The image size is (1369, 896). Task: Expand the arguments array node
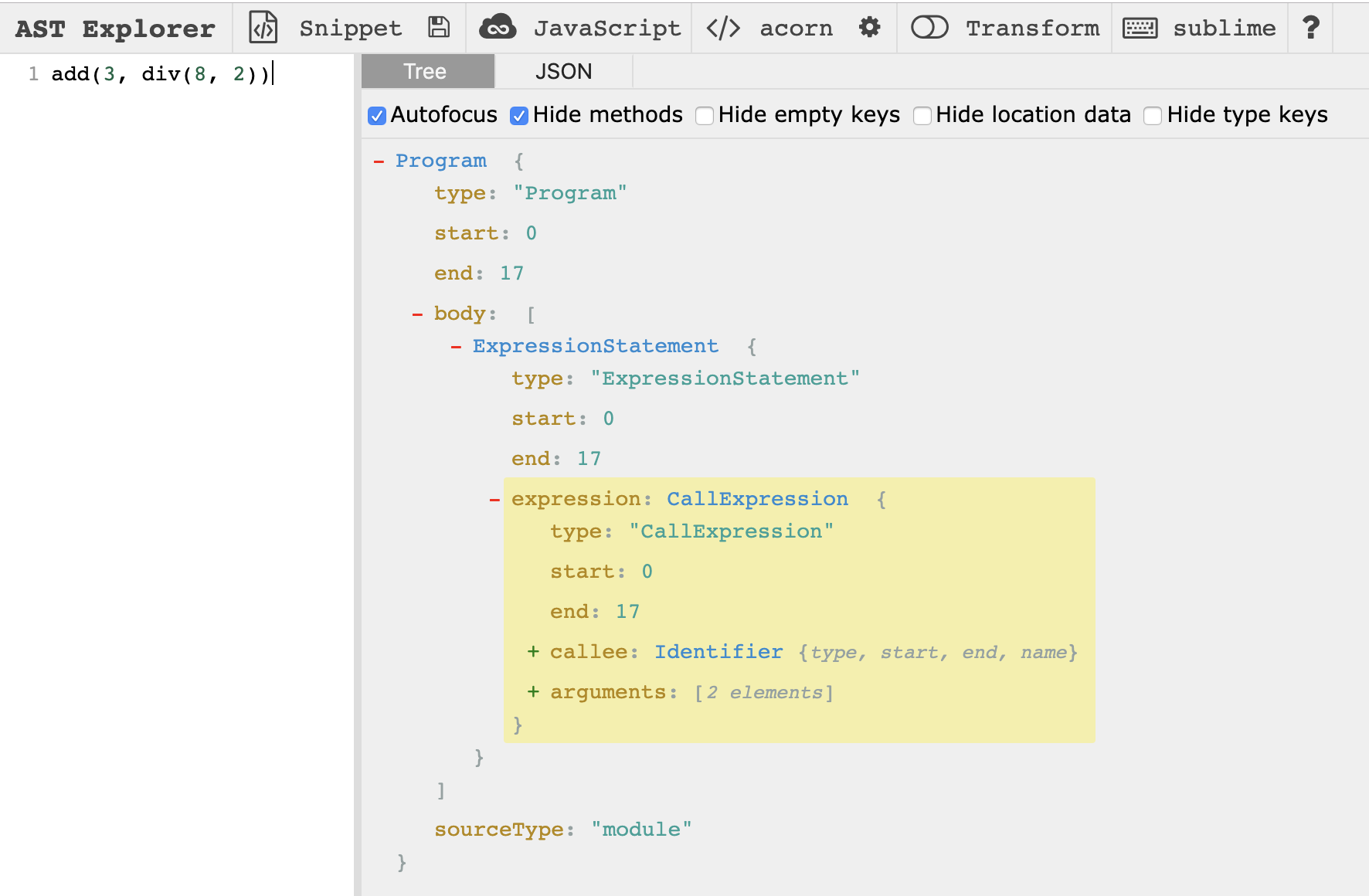coord(533,692)
